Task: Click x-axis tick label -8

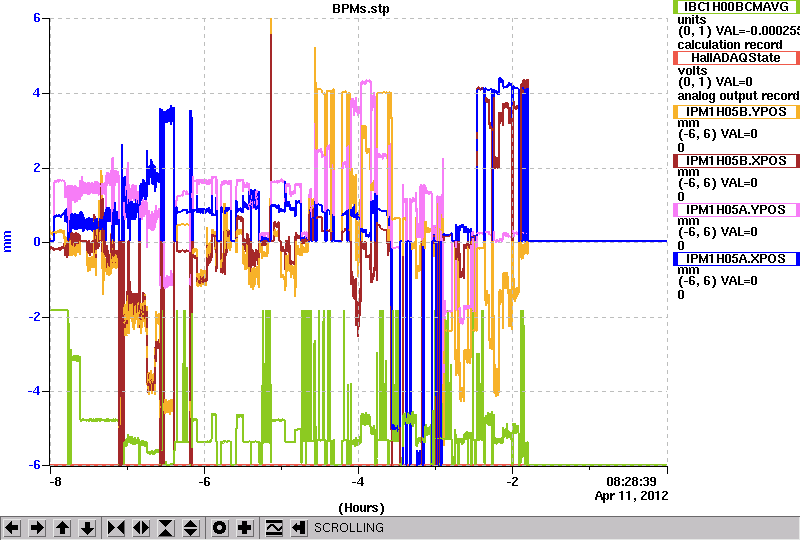Action: click(x=55, y=482)
